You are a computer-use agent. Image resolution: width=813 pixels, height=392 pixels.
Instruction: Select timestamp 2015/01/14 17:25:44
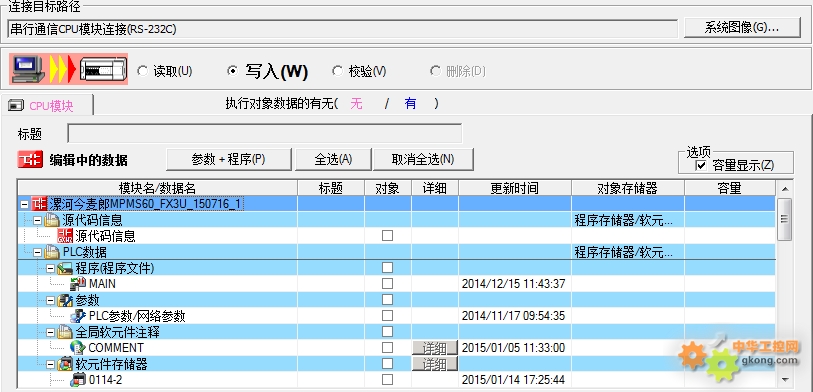point(513,380)
